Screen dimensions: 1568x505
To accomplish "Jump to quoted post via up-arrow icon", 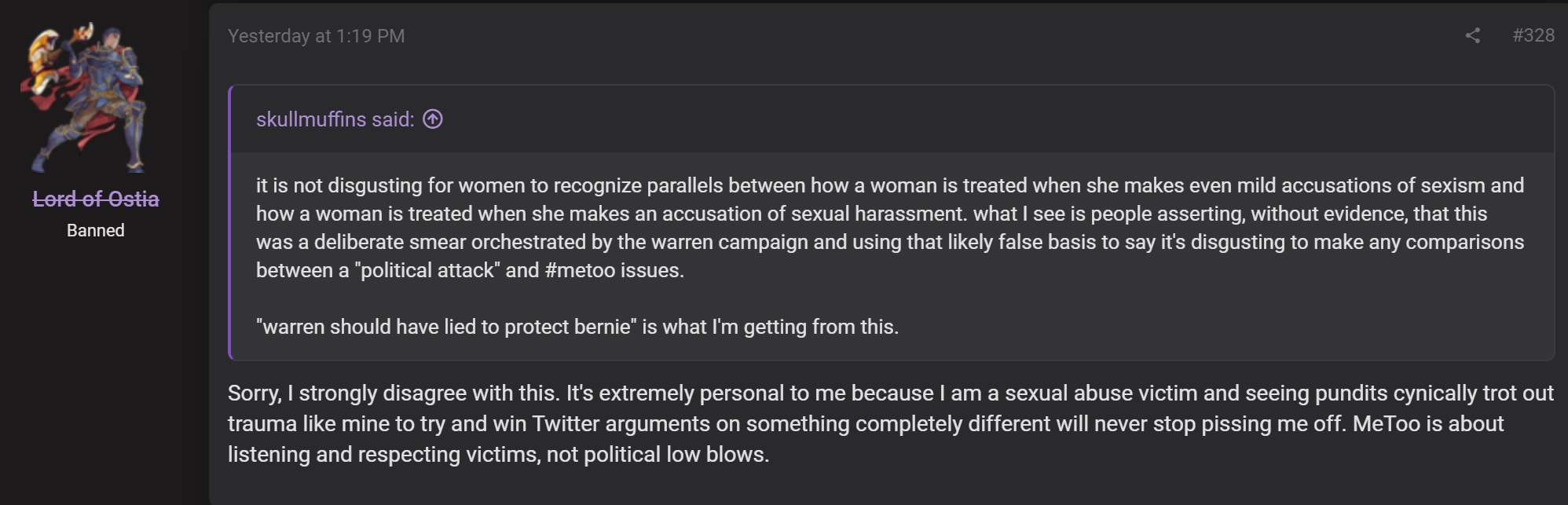I will pos(433,119).
